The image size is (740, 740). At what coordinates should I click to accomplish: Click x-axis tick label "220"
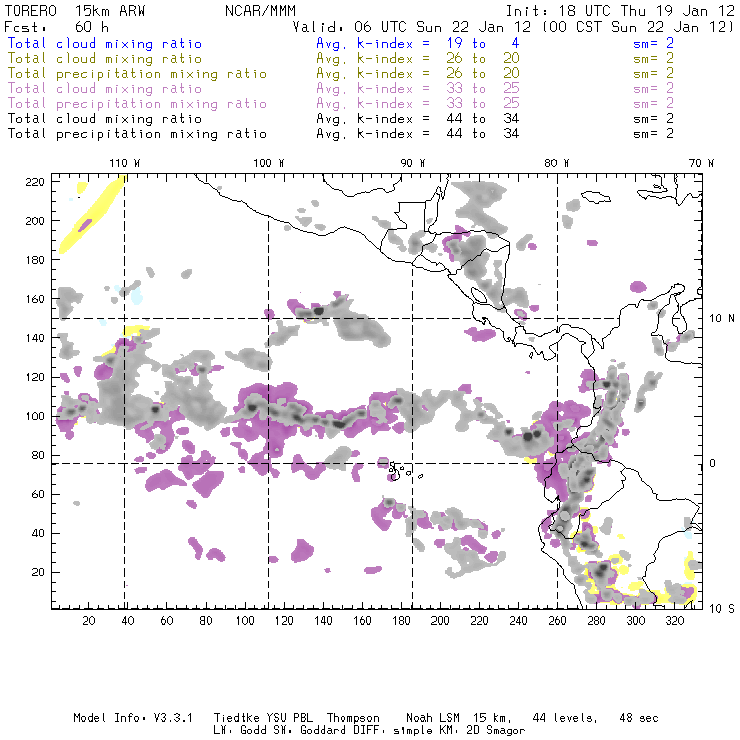coord(479,621)
